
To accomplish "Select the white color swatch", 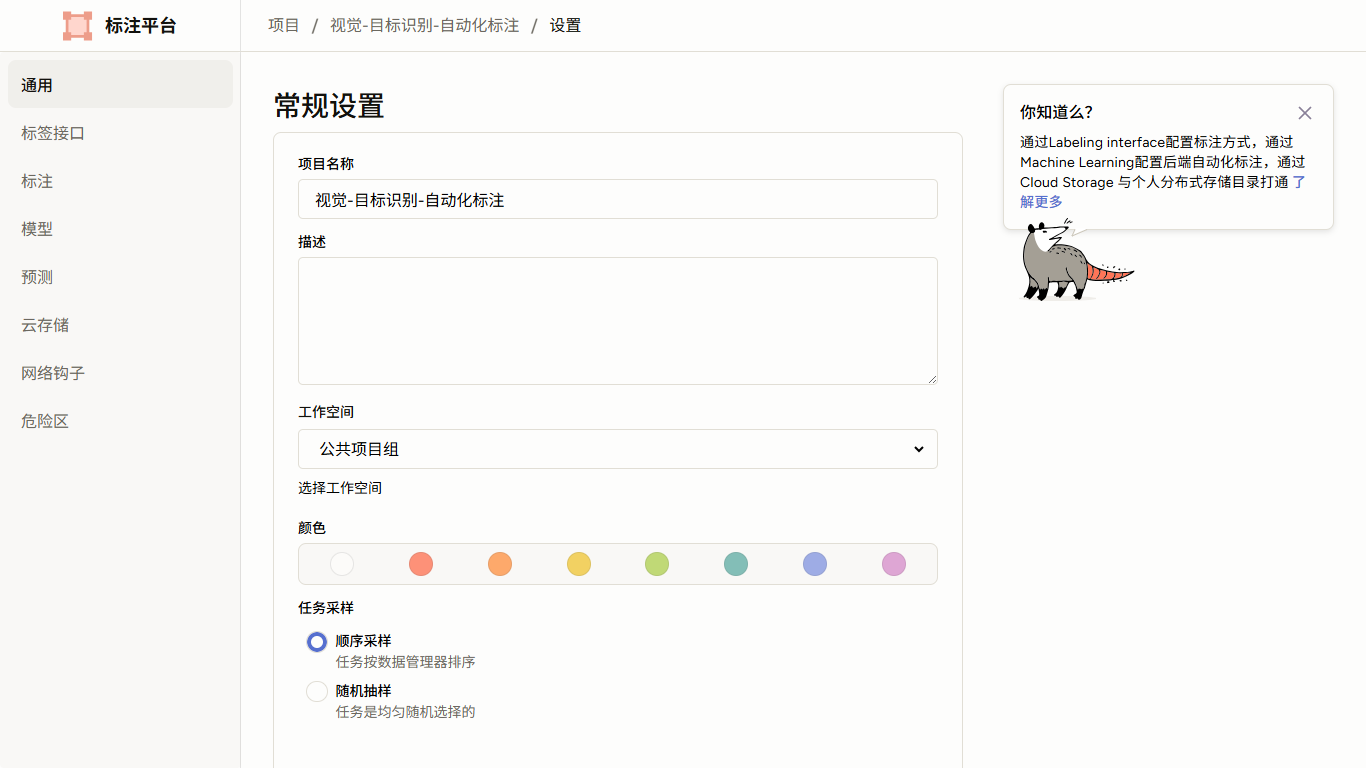I will (342, 564).
